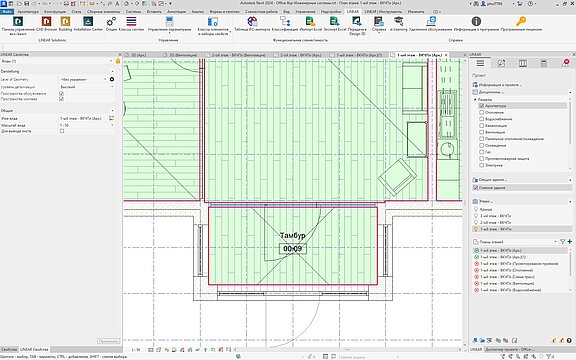Check the Отопление discipline checkbox

pos(481,112)
